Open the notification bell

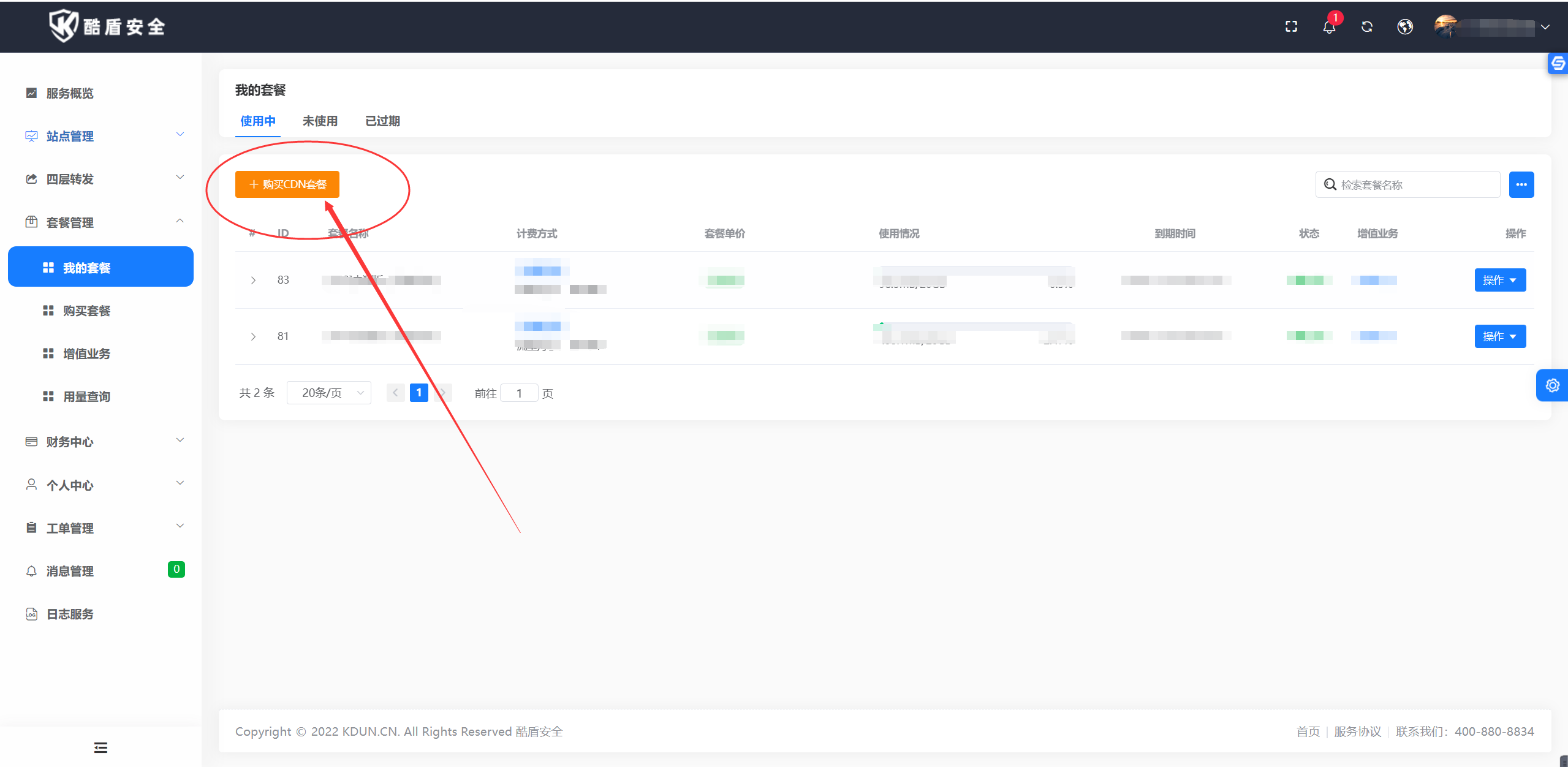pyautogui.click(x=1328, y=27)
